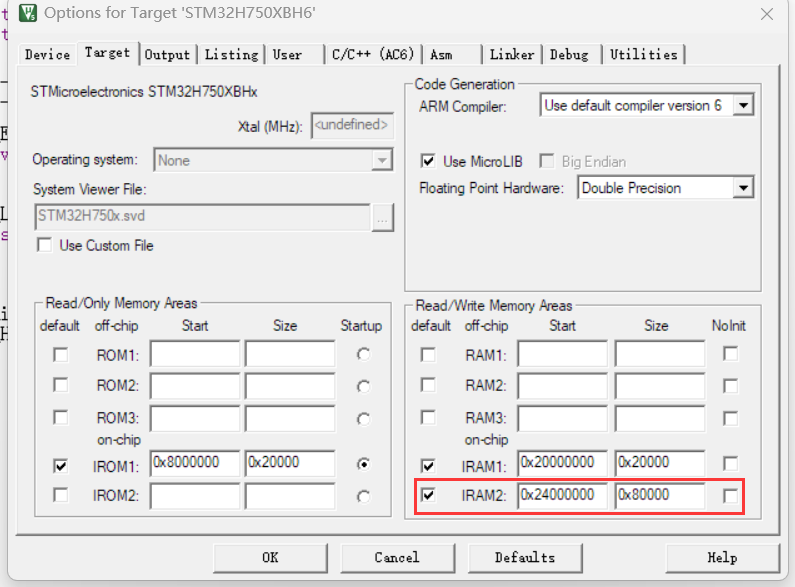This screenshot has width=795, height=587.
Task: Check the RAM2 default checkbox
Action: [x=428, y=385]
